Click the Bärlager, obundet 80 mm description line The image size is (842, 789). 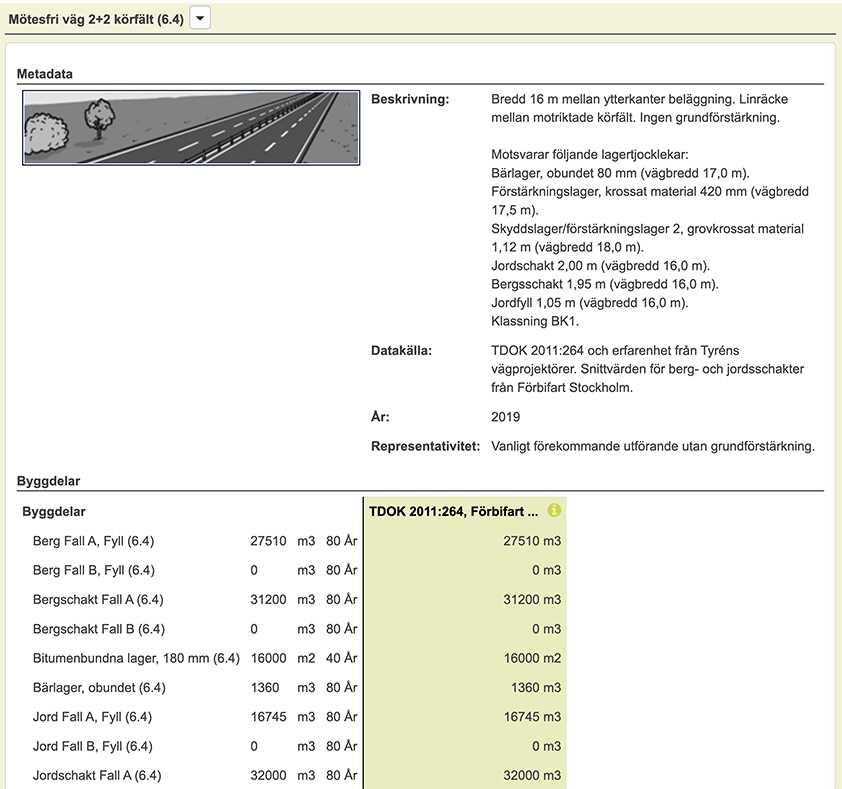click(620, 173)
